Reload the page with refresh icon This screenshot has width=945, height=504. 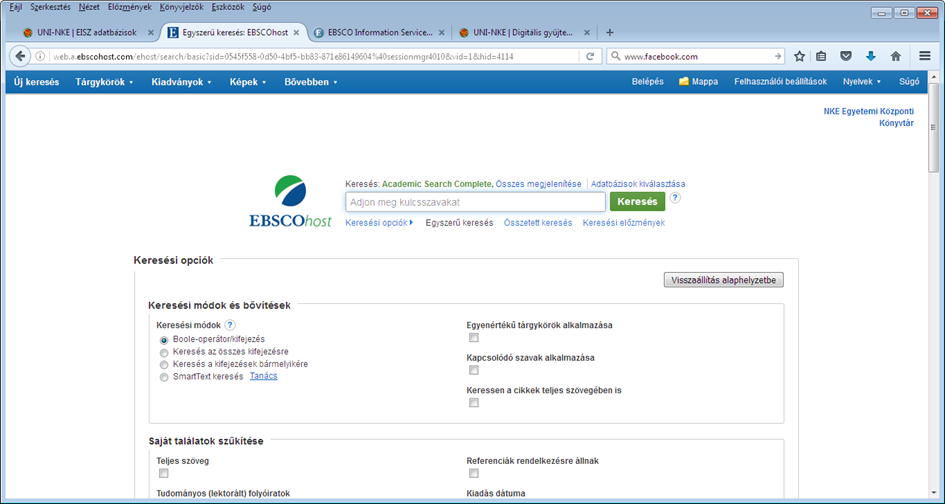[x=590, y=56]
